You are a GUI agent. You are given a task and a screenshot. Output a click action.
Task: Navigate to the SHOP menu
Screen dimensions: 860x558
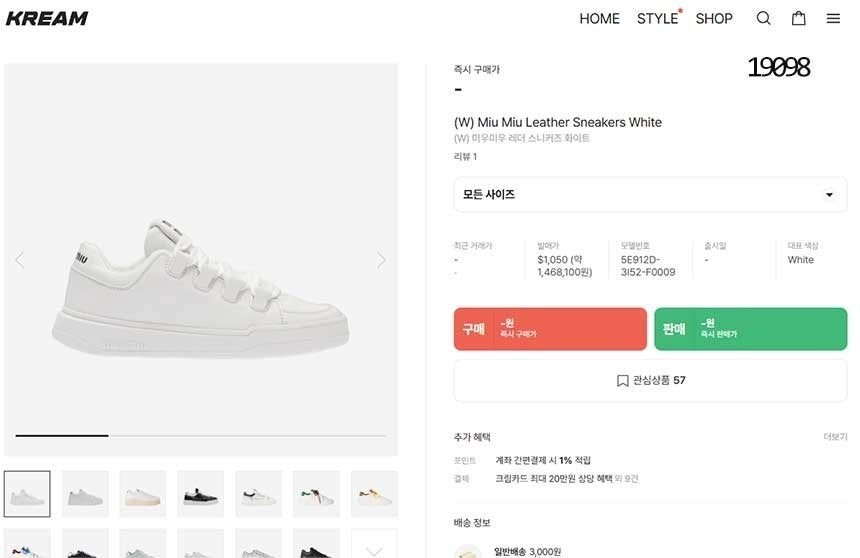(714, 18)
